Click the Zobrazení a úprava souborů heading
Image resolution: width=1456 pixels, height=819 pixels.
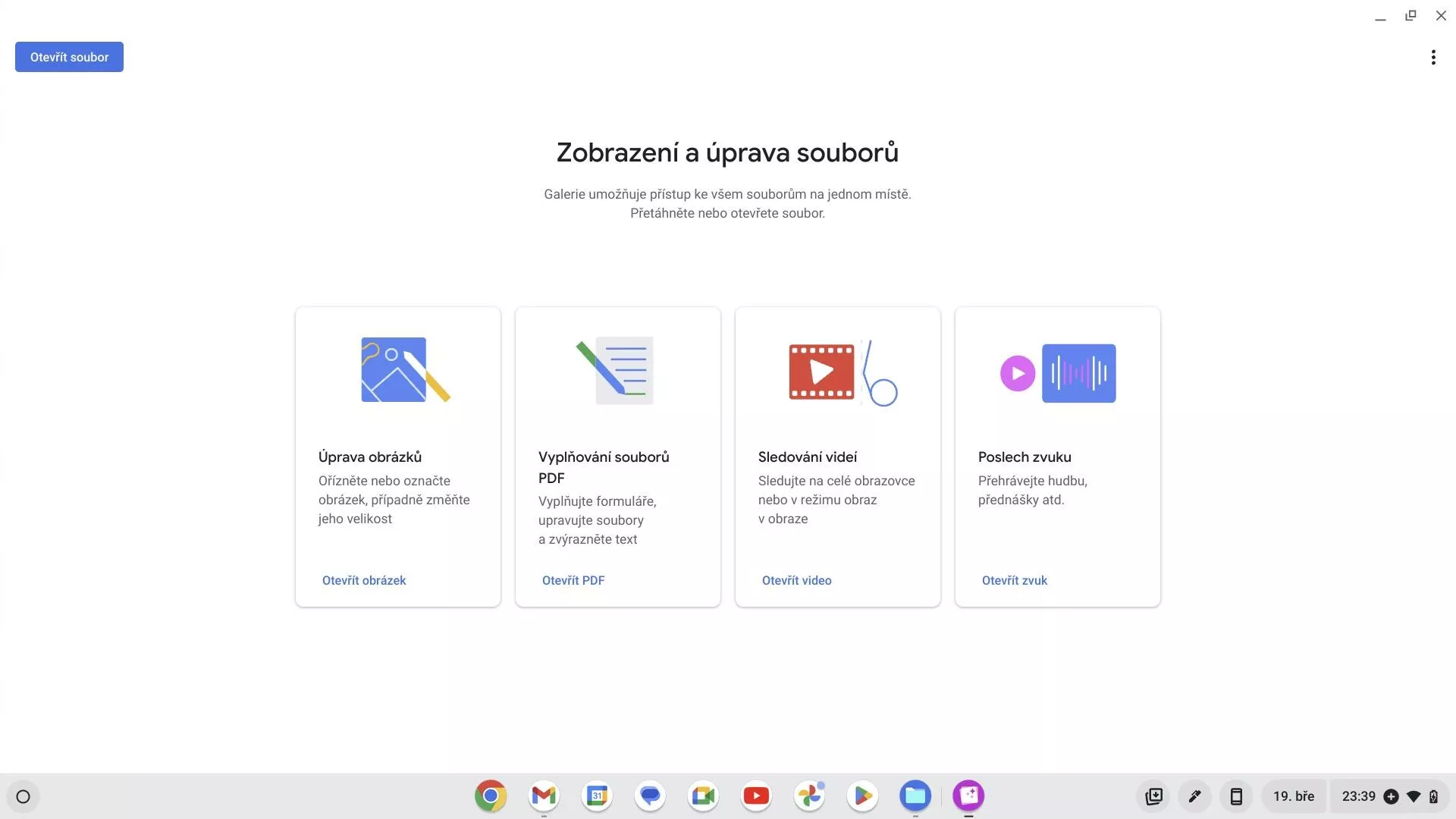point(727,152)
